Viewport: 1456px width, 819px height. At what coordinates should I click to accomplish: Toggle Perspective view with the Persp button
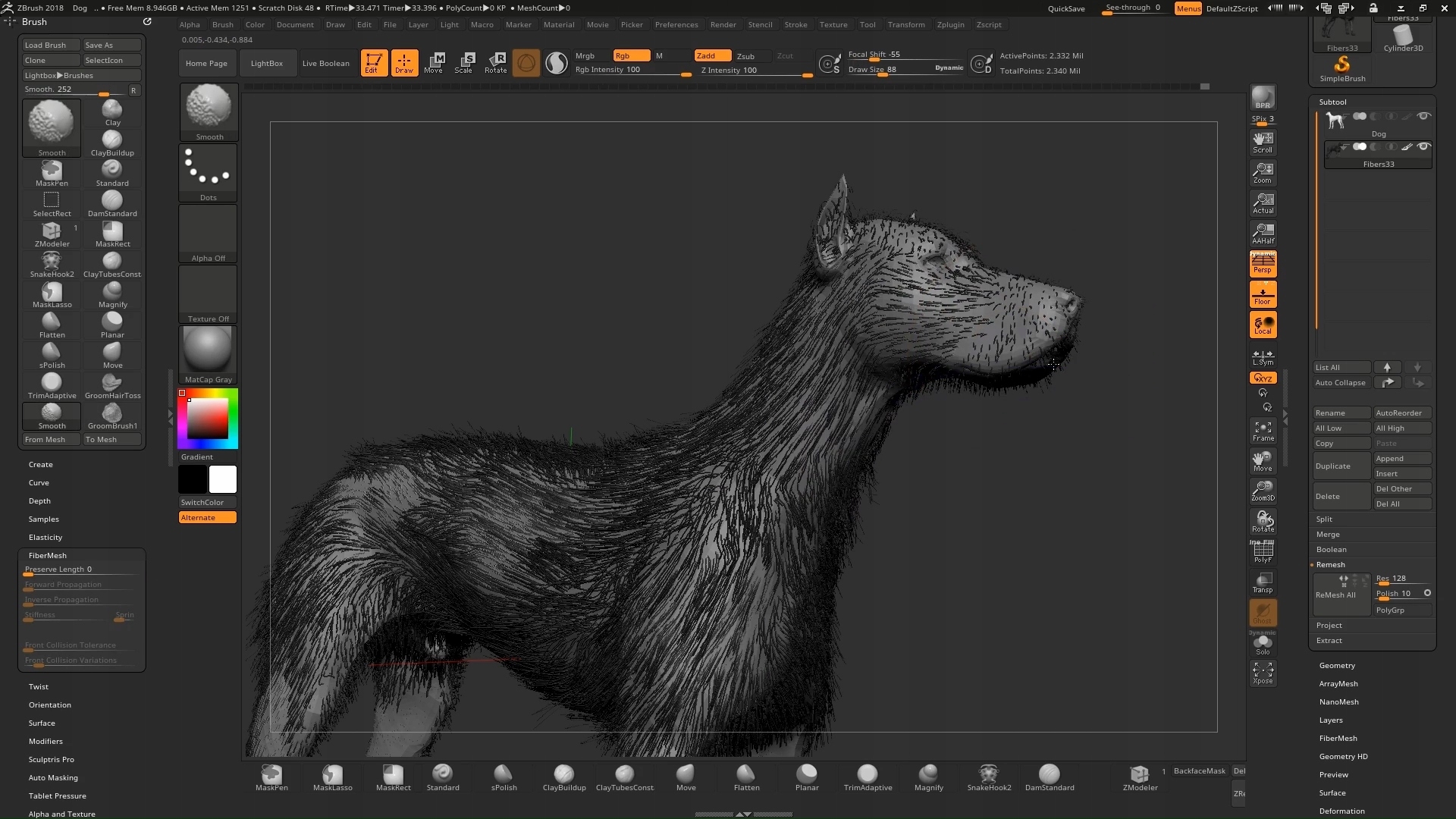pos(1263,264)
